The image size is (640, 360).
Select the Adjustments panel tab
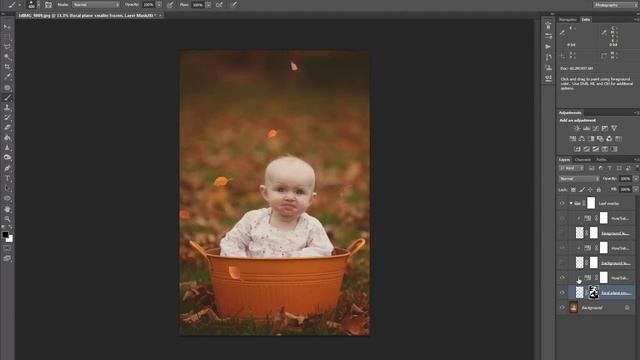(x=570, y=113)
